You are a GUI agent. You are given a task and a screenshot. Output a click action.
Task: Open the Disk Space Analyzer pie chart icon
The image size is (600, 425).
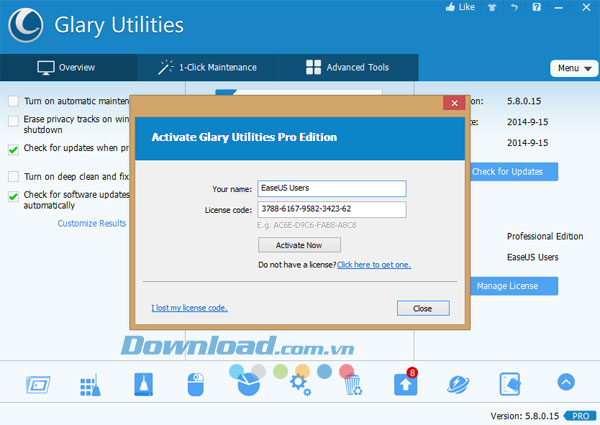click(248, 384)
